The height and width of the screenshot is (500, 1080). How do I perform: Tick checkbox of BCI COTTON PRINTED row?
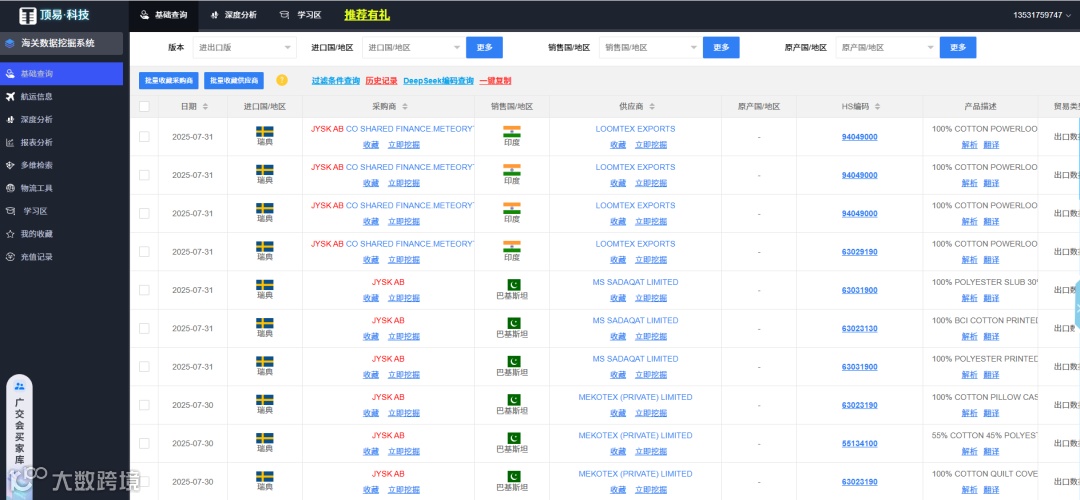click(x=144, y=329)
